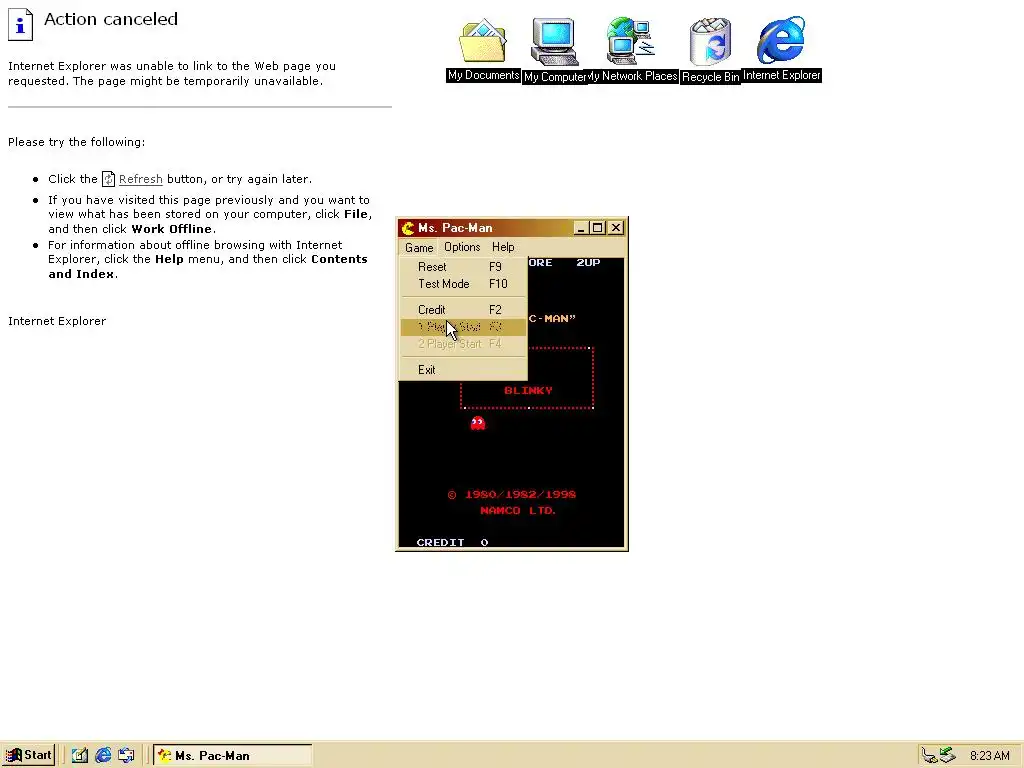This screenshot has height=768, width=1024.
Task: Click the NAMCO LTD. copyright text
Action: coord(518,511)
